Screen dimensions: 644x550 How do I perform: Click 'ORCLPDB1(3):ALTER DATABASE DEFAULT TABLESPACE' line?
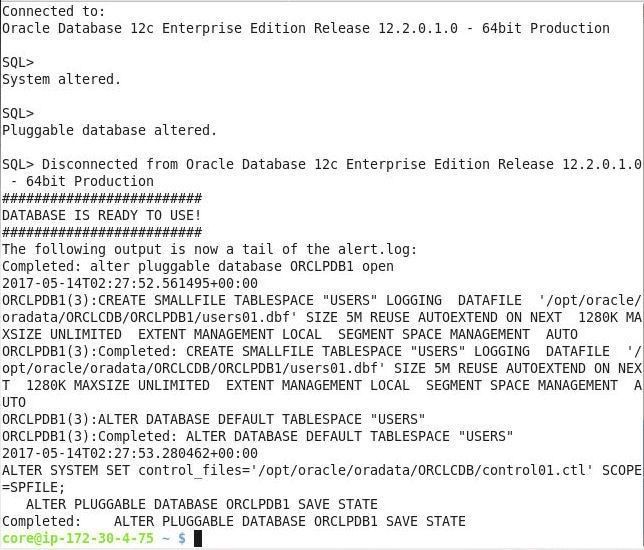point(214,419)
